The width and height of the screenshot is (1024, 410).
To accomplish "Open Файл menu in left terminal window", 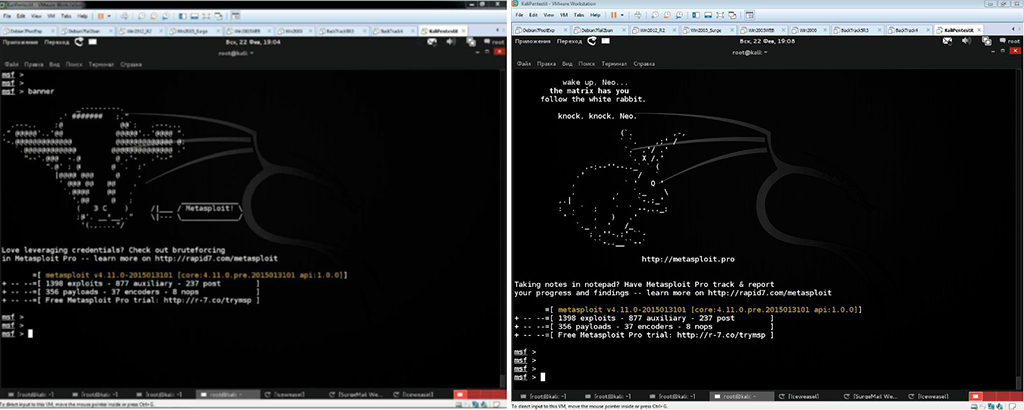I will click(x=12, y=65).
